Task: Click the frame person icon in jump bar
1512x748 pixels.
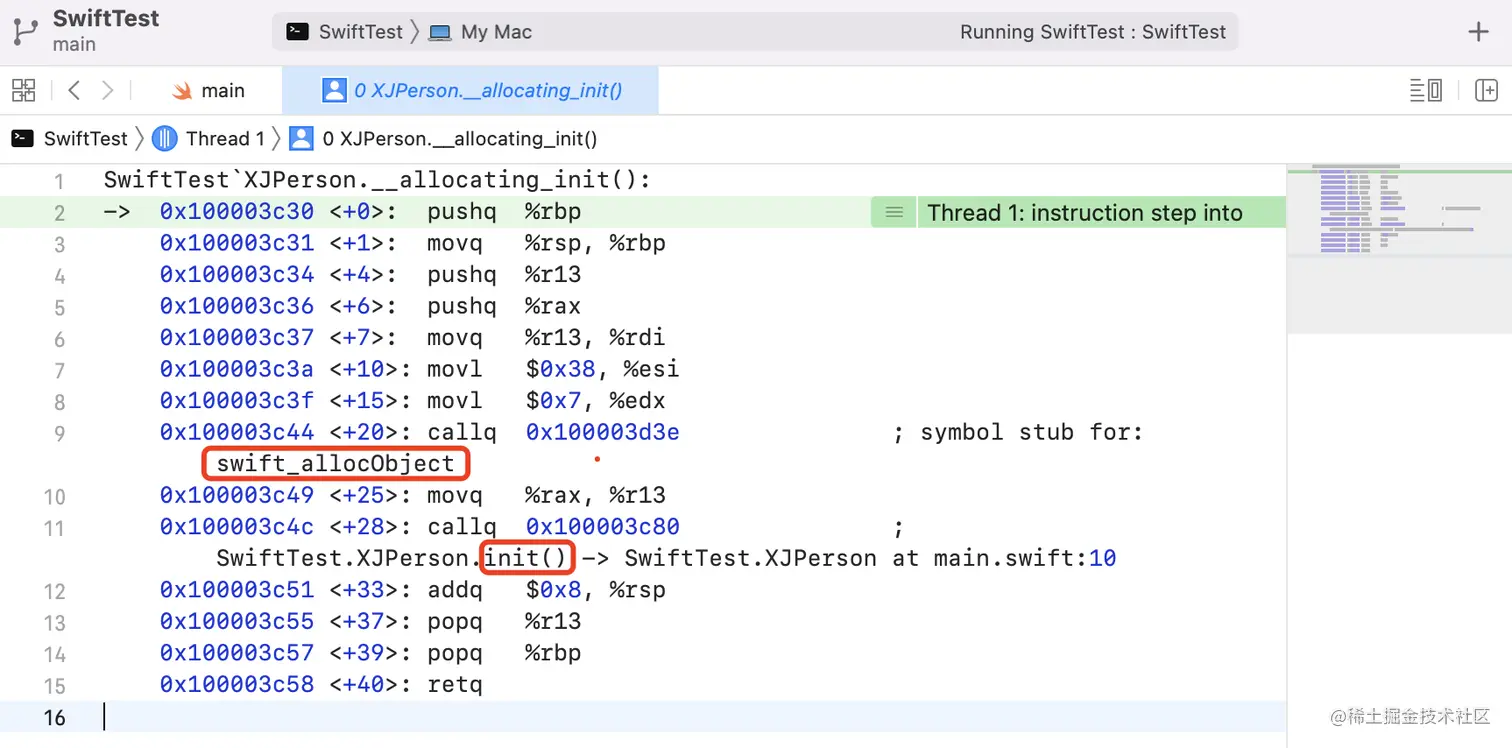Action: tap(301, 139)
